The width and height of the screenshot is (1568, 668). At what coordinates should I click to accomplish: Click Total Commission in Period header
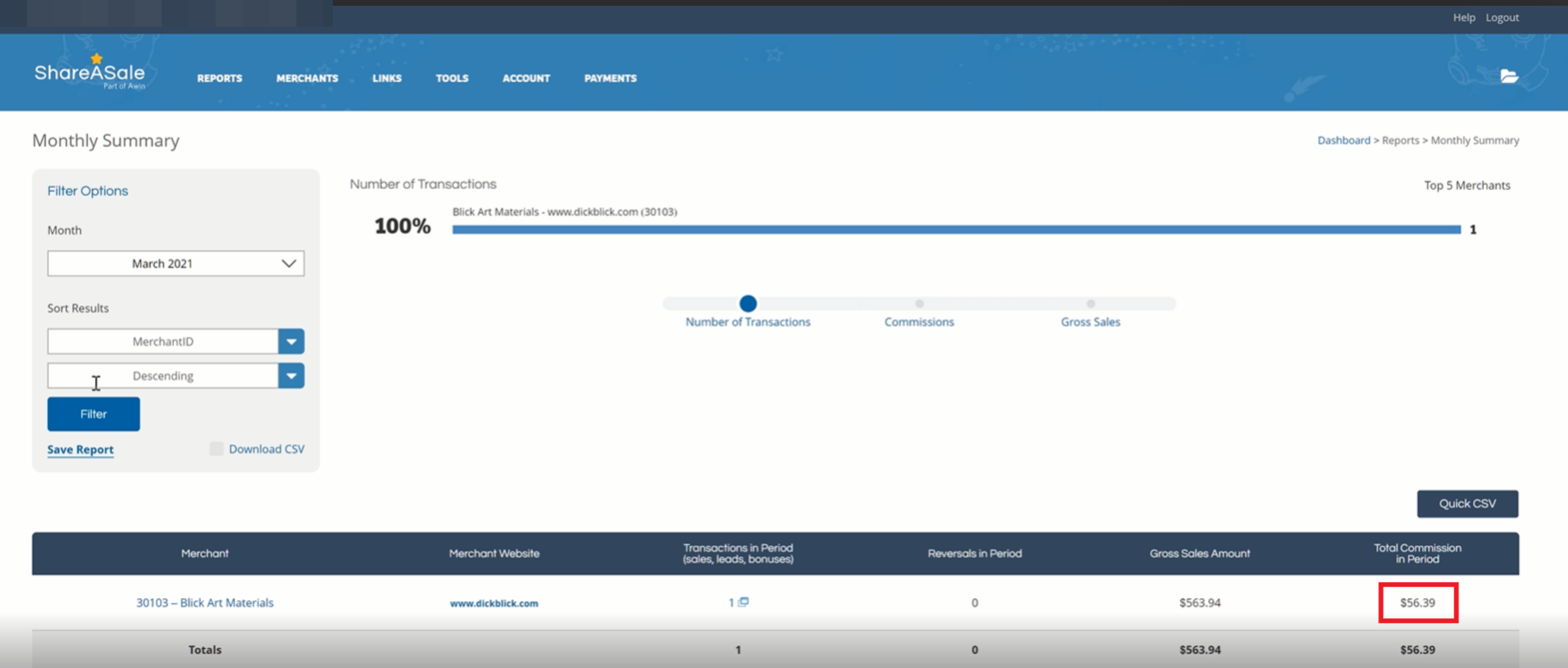point(1417,553)
